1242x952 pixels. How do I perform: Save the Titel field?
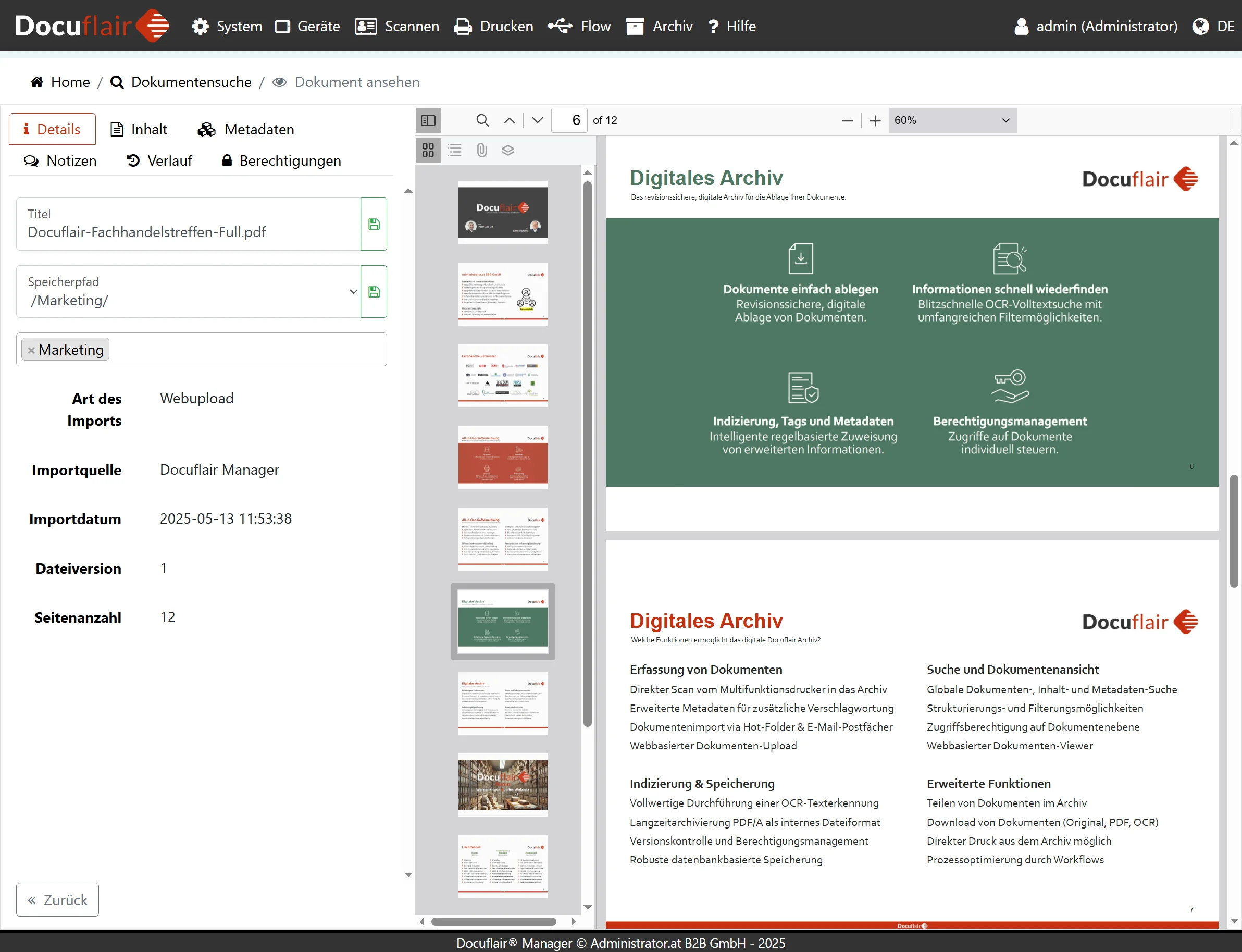tap(374, 224)
